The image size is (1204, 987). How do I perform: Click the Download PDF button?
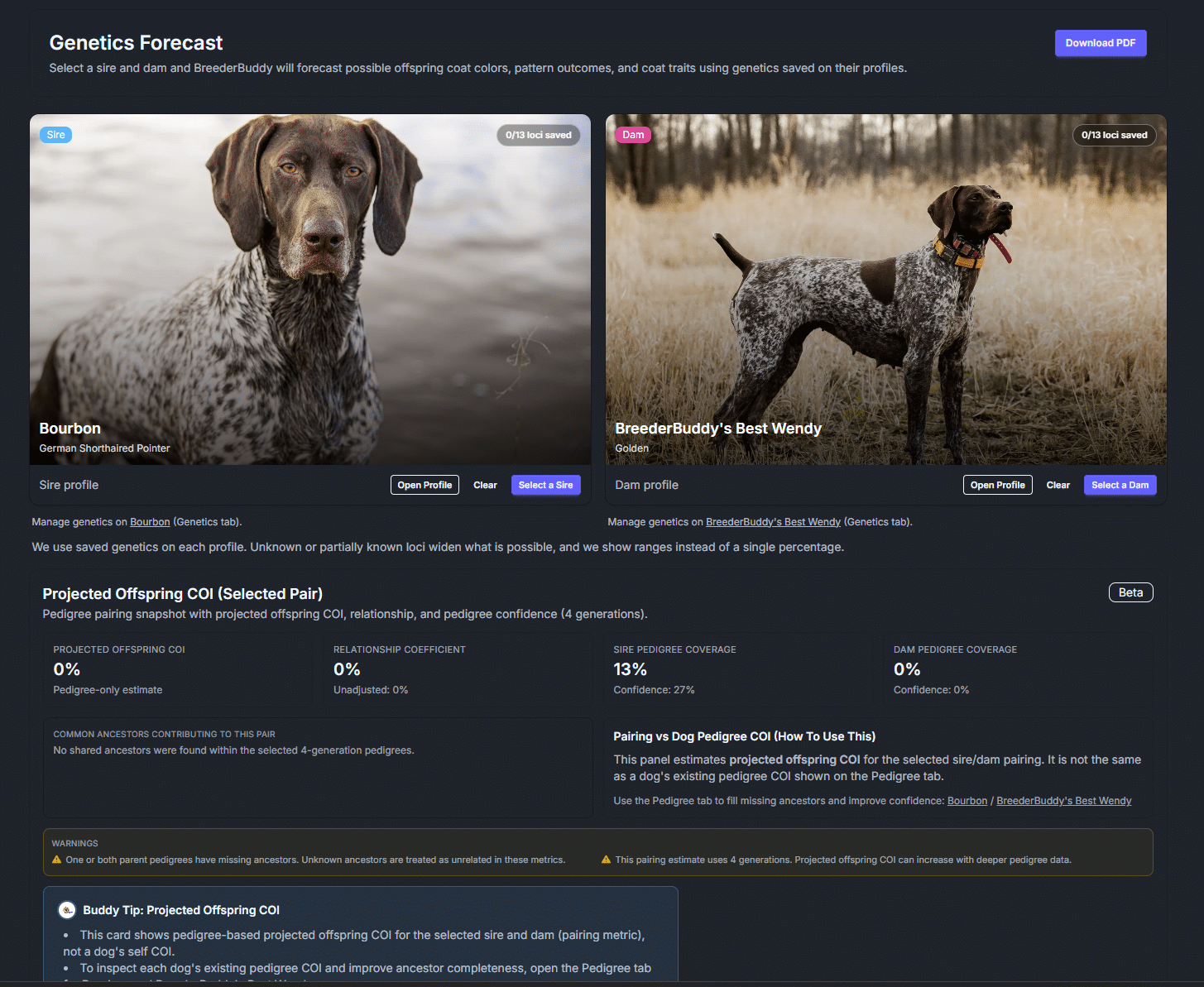pos(1101,42)
